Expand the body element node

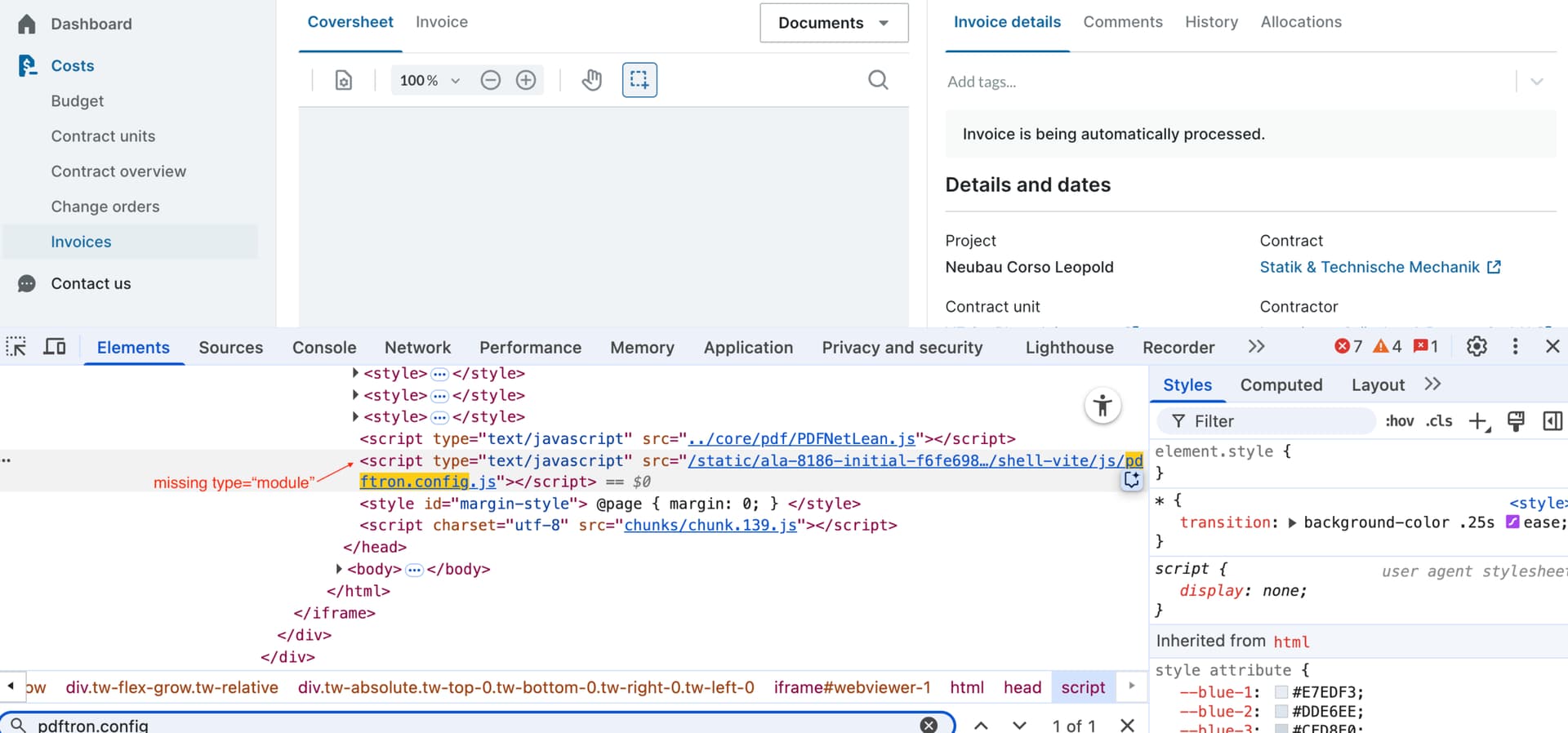339,569
